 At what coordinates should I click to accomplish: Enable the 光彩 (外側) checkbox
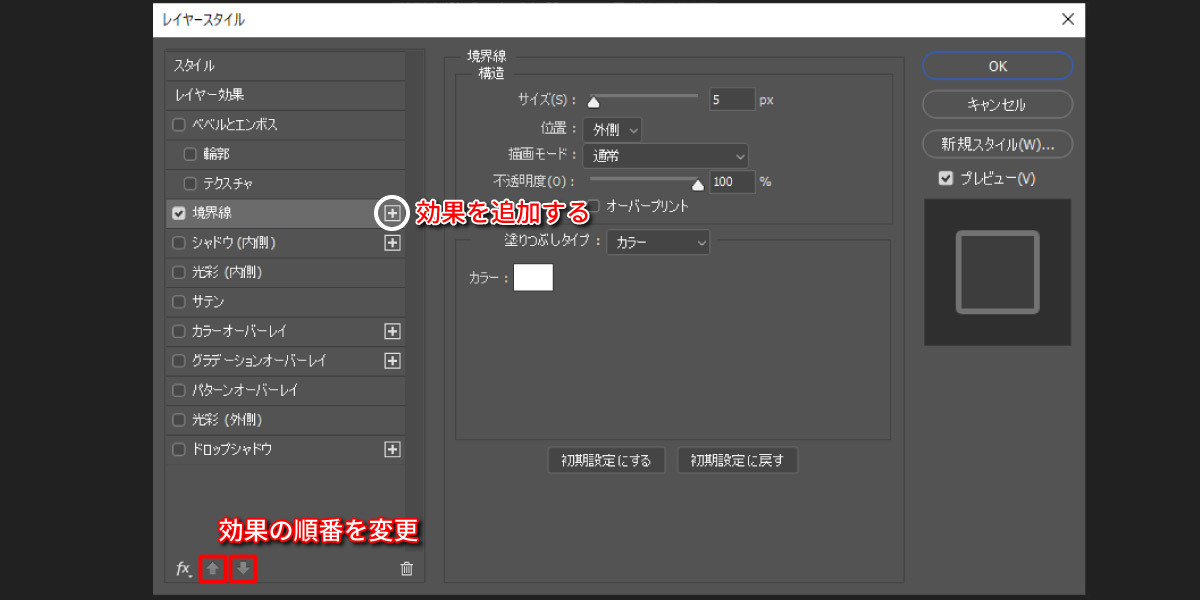tap(179, 420)
